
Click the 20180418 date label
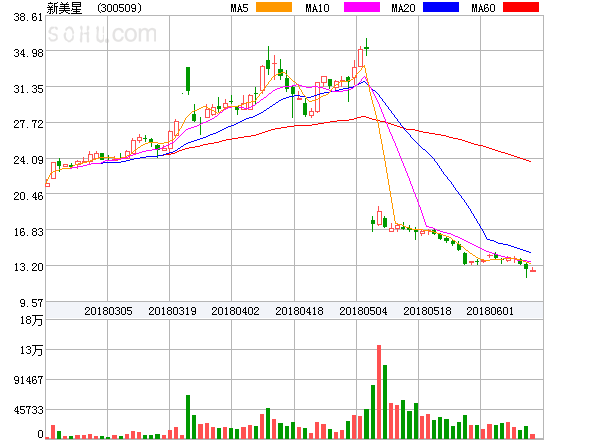coord(299,311)
